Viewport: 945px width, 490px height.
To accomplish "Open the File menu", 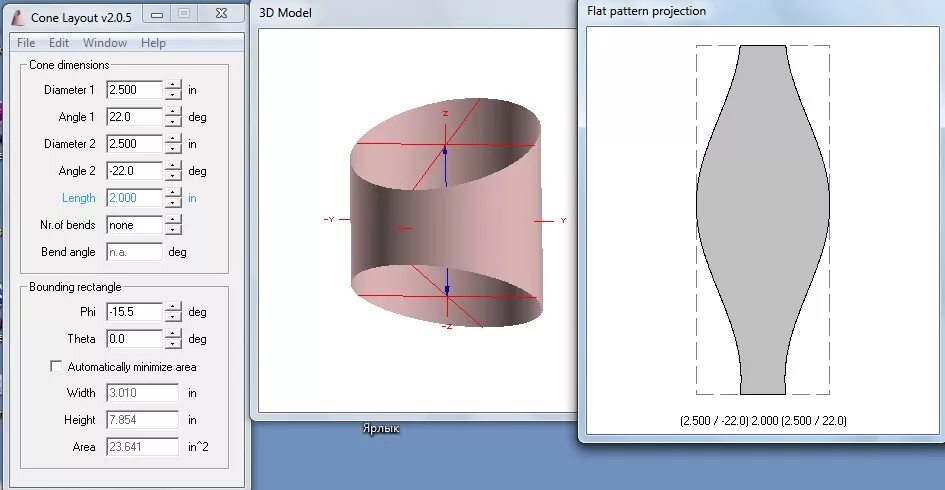I will coord(26,43).
